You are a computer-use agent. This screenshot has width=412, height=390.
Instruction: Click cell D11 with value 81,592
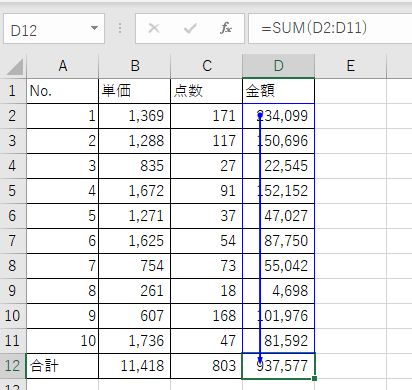pos(279,341)
